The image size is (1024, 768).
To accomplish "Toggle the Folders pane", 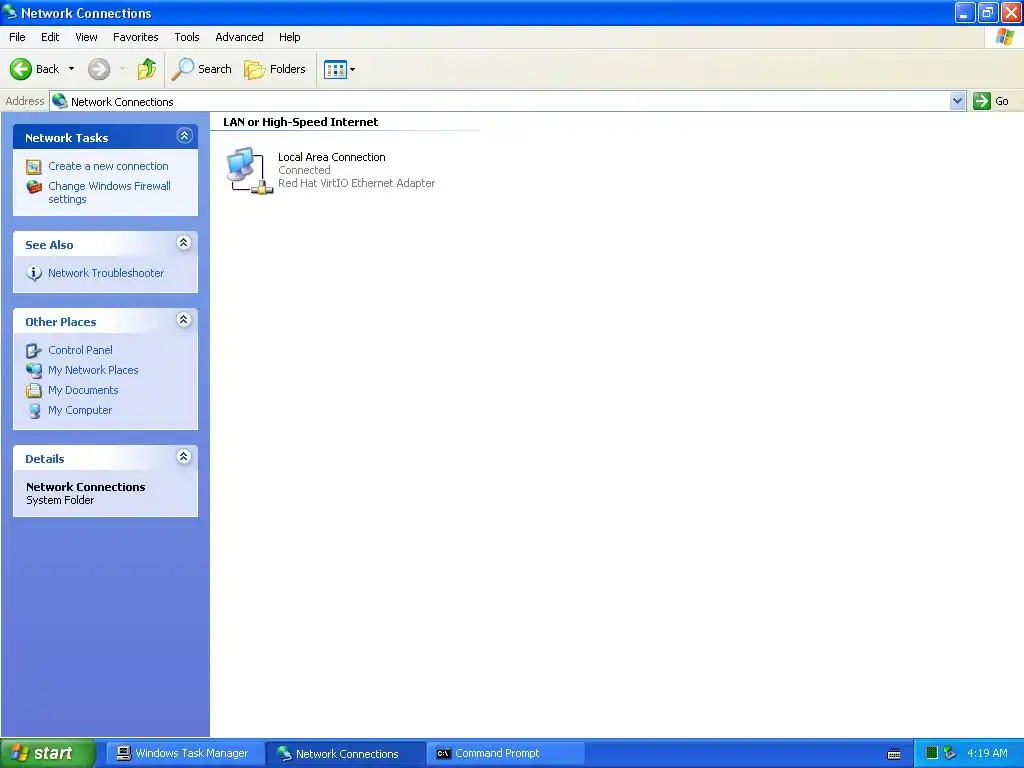I will 274,69.
